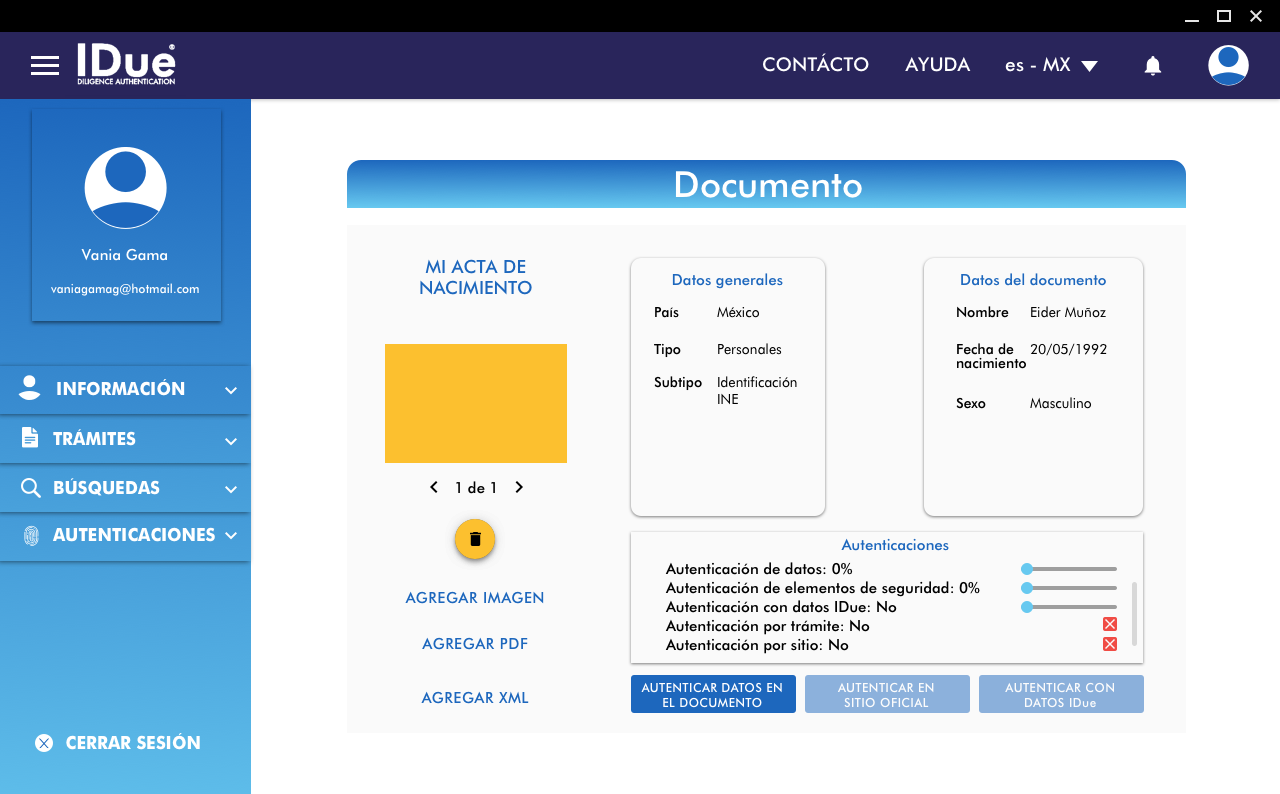Open the hamburger menu

click(45, 66)
